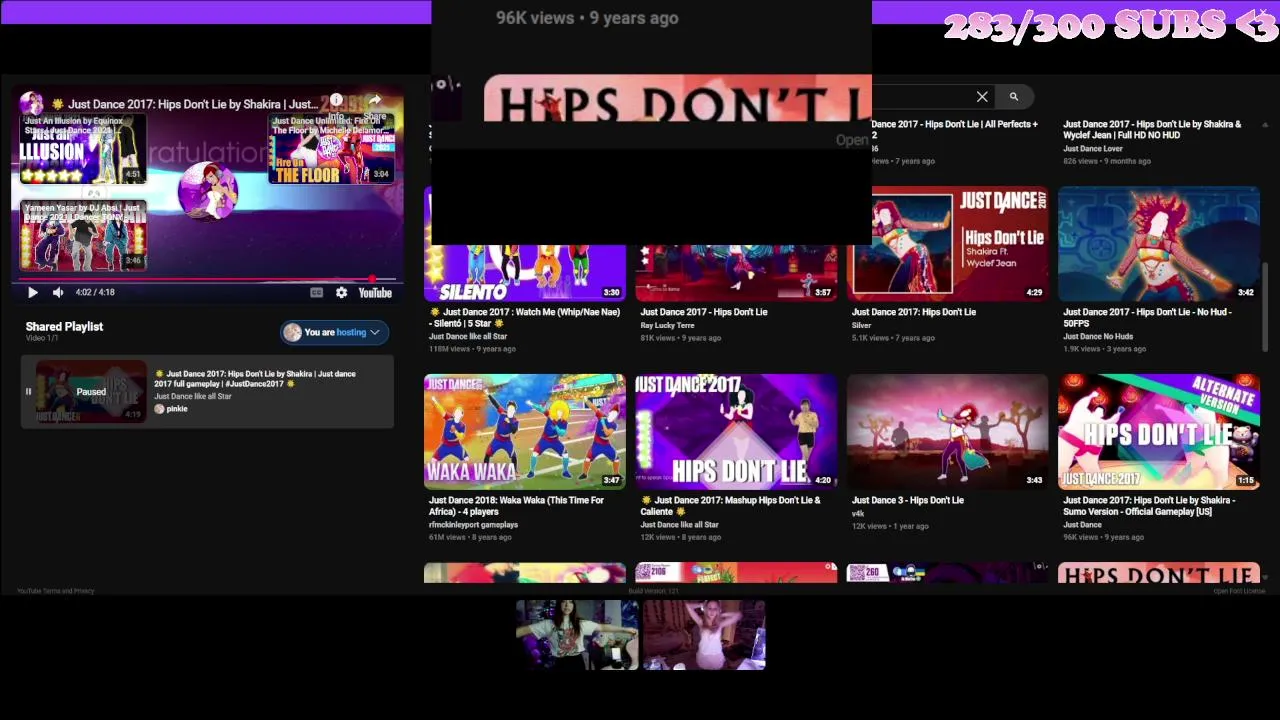1280x720 pixels.
Task: Open the Just Dance 3 thumbnail
Action: [x=948, y=432]
